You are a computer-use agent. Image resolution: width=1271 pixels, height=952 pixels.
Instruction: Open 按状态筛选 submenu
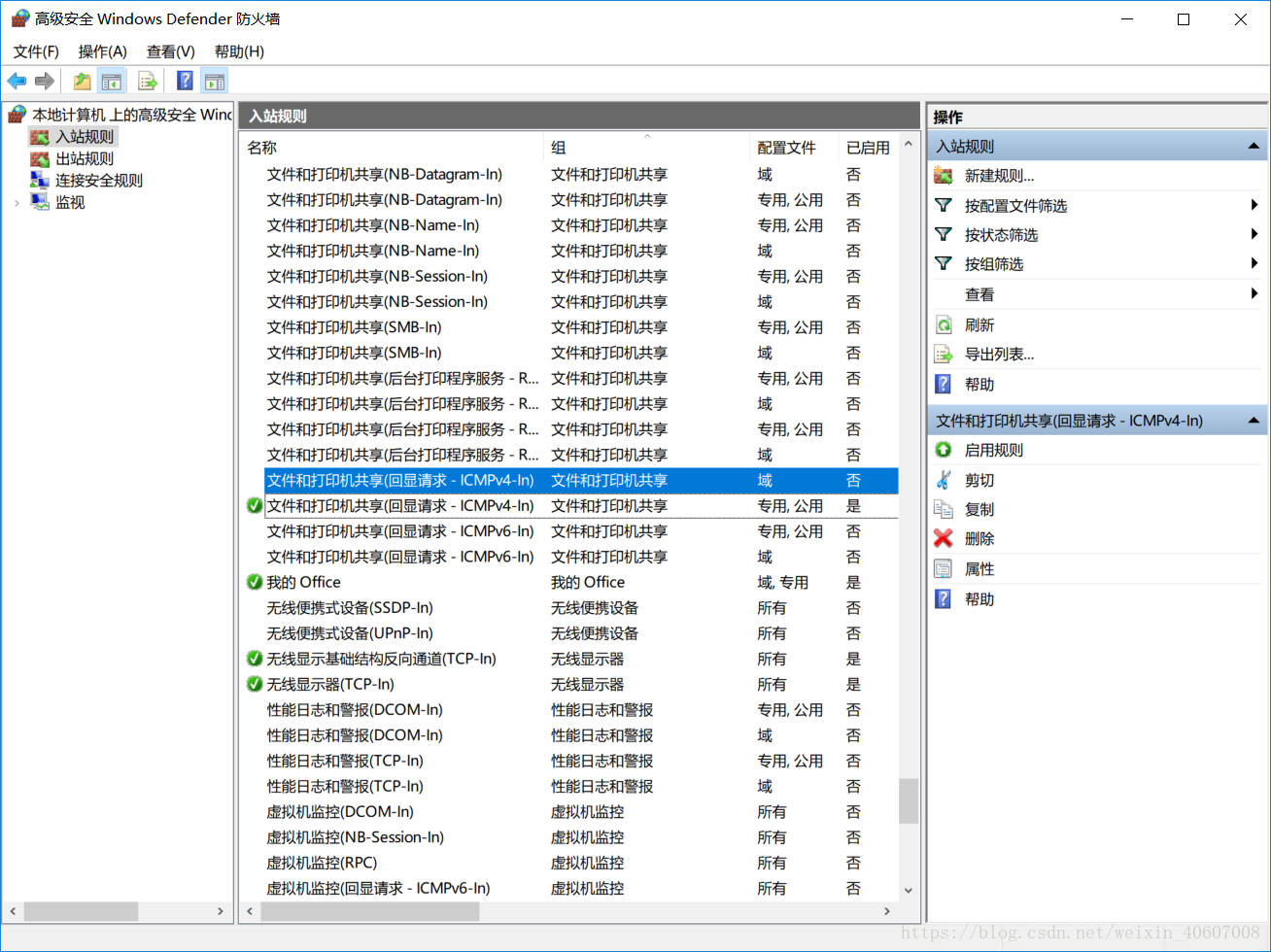(1001, 235)
